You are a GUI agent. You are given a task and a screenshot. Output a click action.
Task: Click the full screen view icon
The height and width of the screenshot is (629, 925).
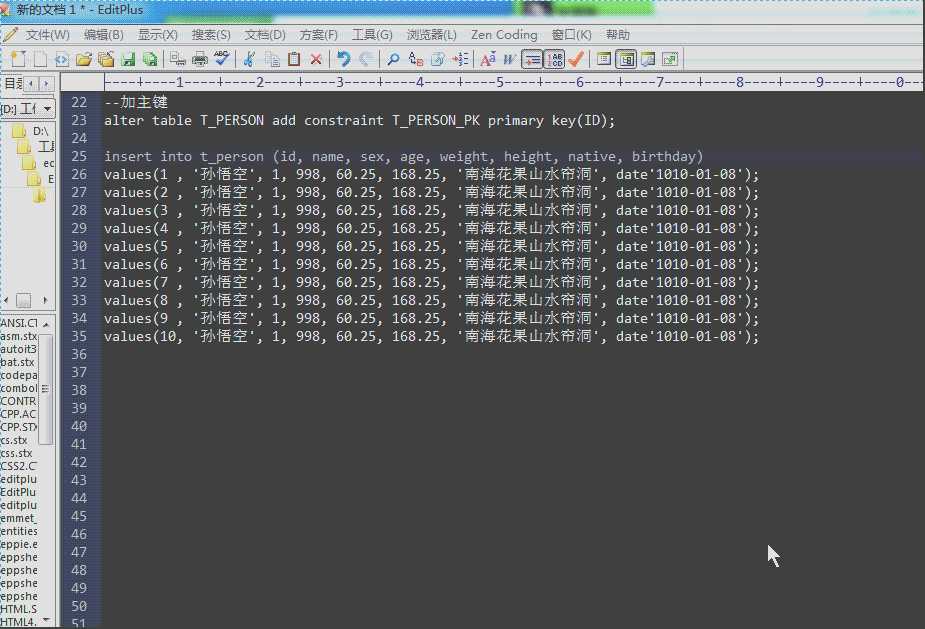click(670, 59)
